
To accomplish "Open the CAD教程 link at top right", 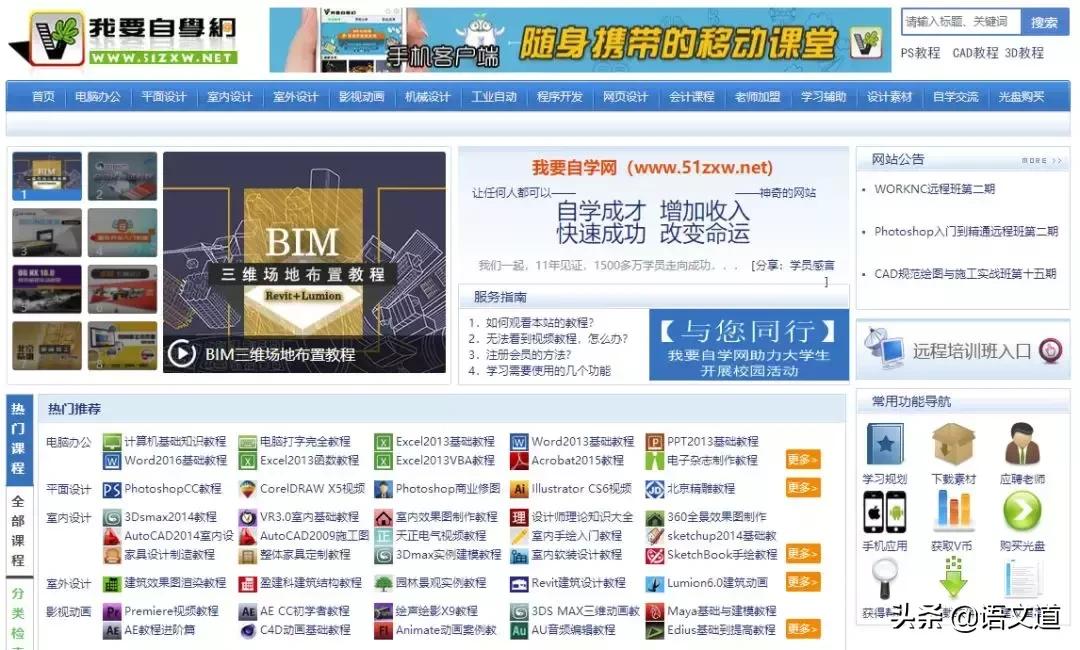I will coord(976,54).
